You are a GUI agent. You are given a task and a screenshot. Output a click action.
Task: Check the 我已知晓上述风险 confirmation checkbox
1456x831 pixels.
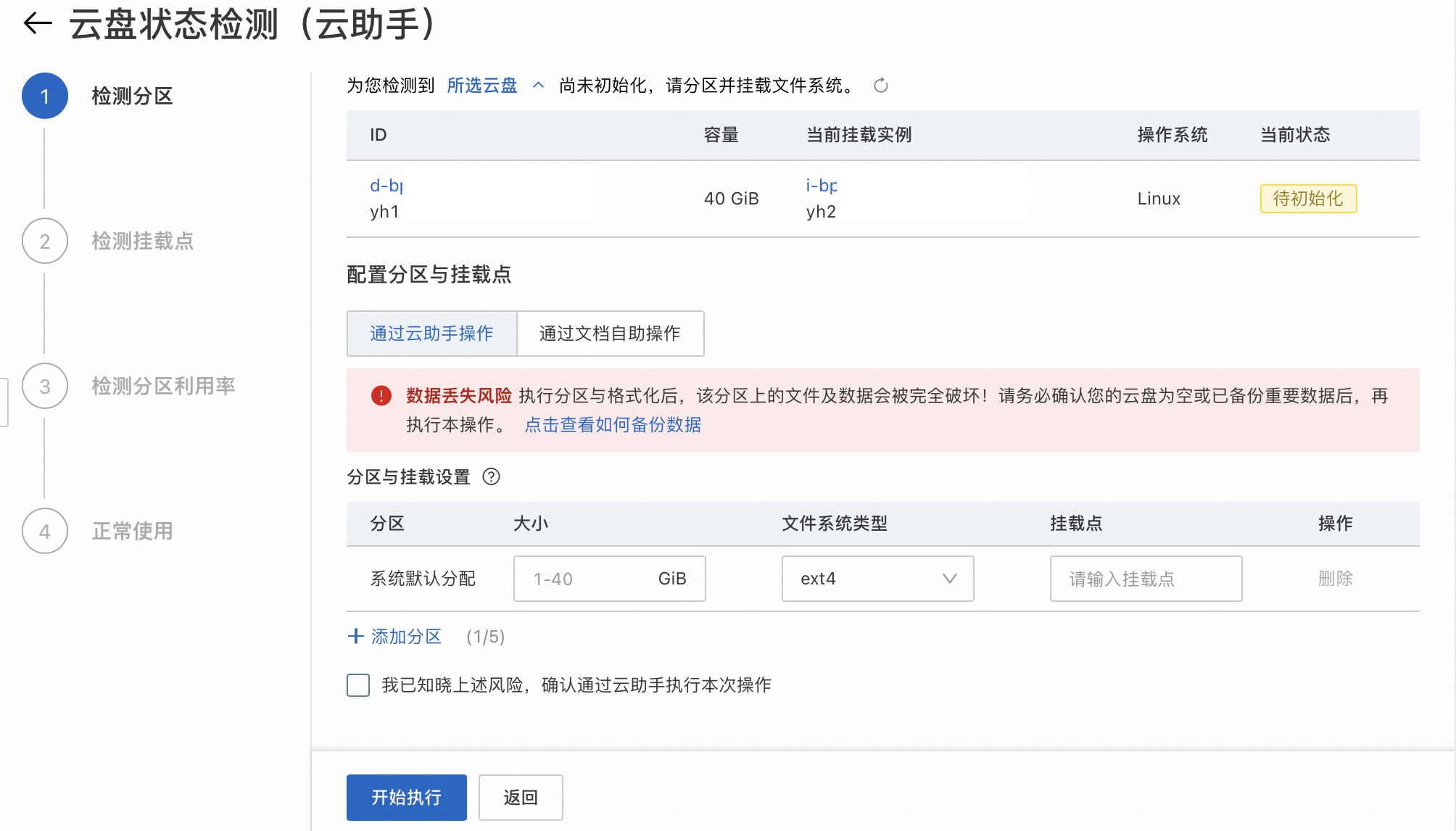click(358, 685)
